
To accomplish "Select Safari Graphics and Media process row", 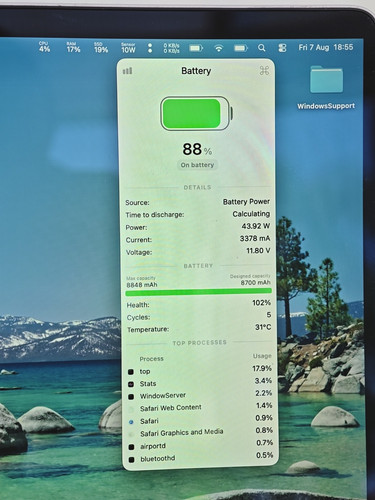I will coord(200,432).
